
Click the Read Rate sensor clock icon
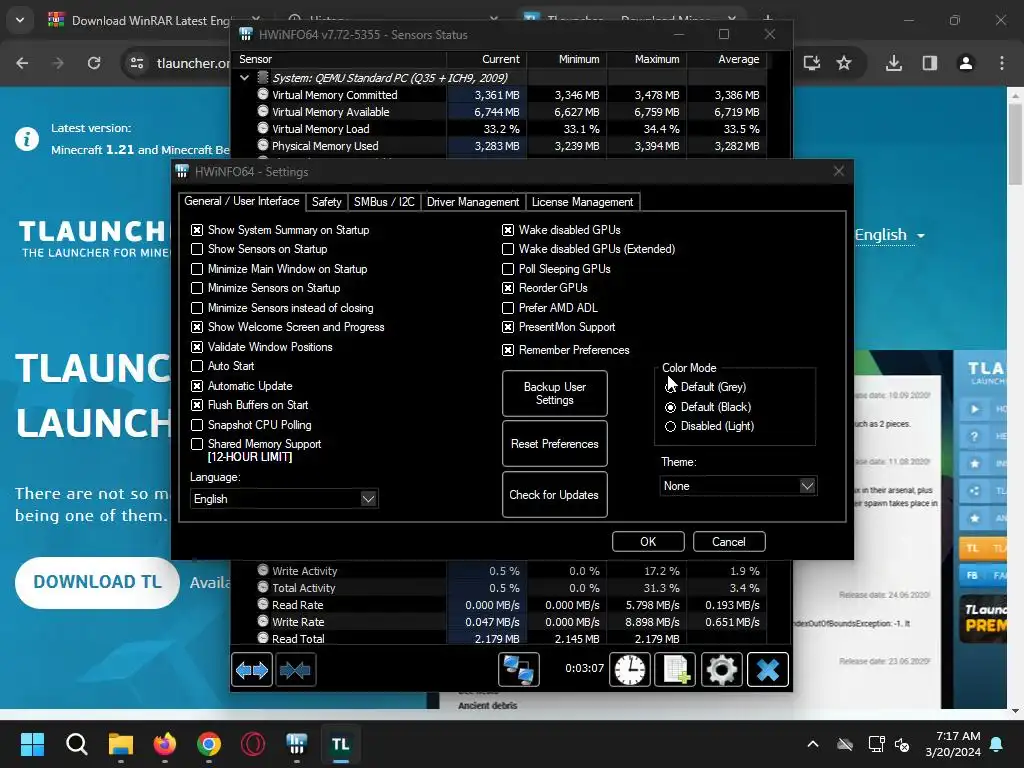263,604
